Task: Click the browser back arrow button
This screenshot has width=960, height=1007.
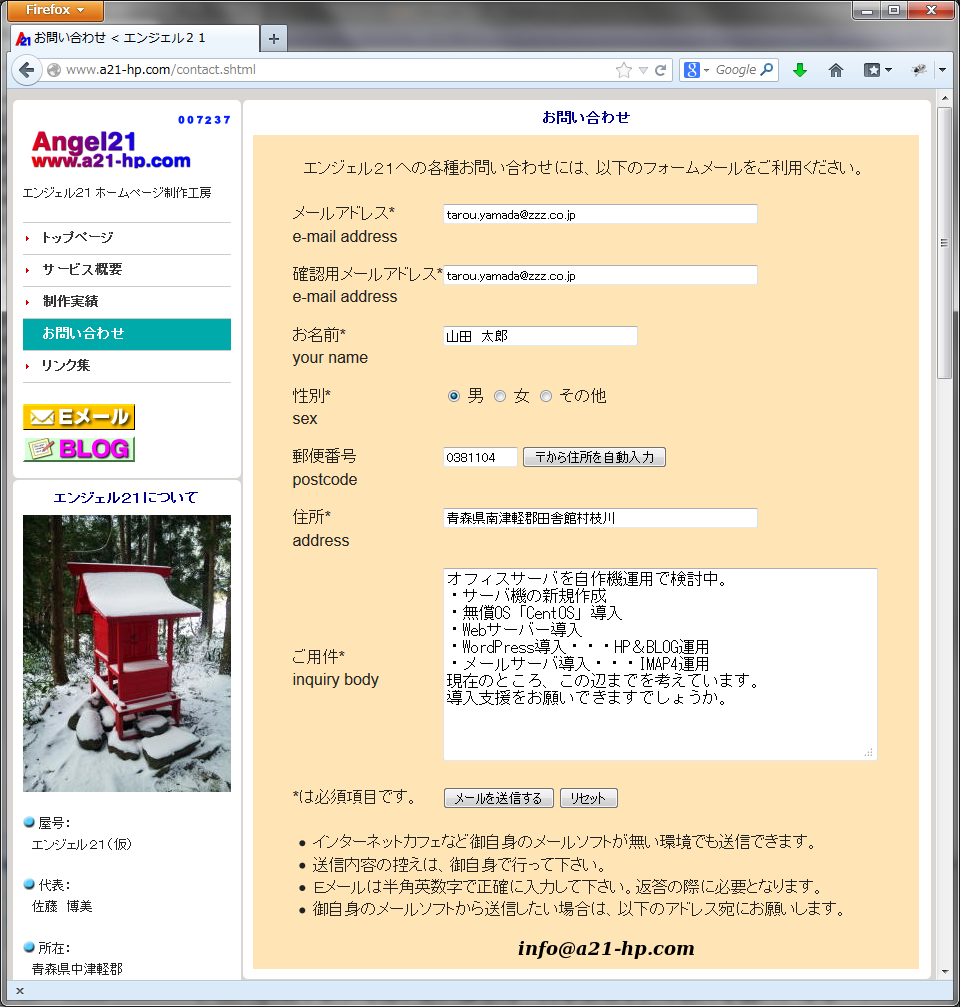Action: [x=26, y=70]
